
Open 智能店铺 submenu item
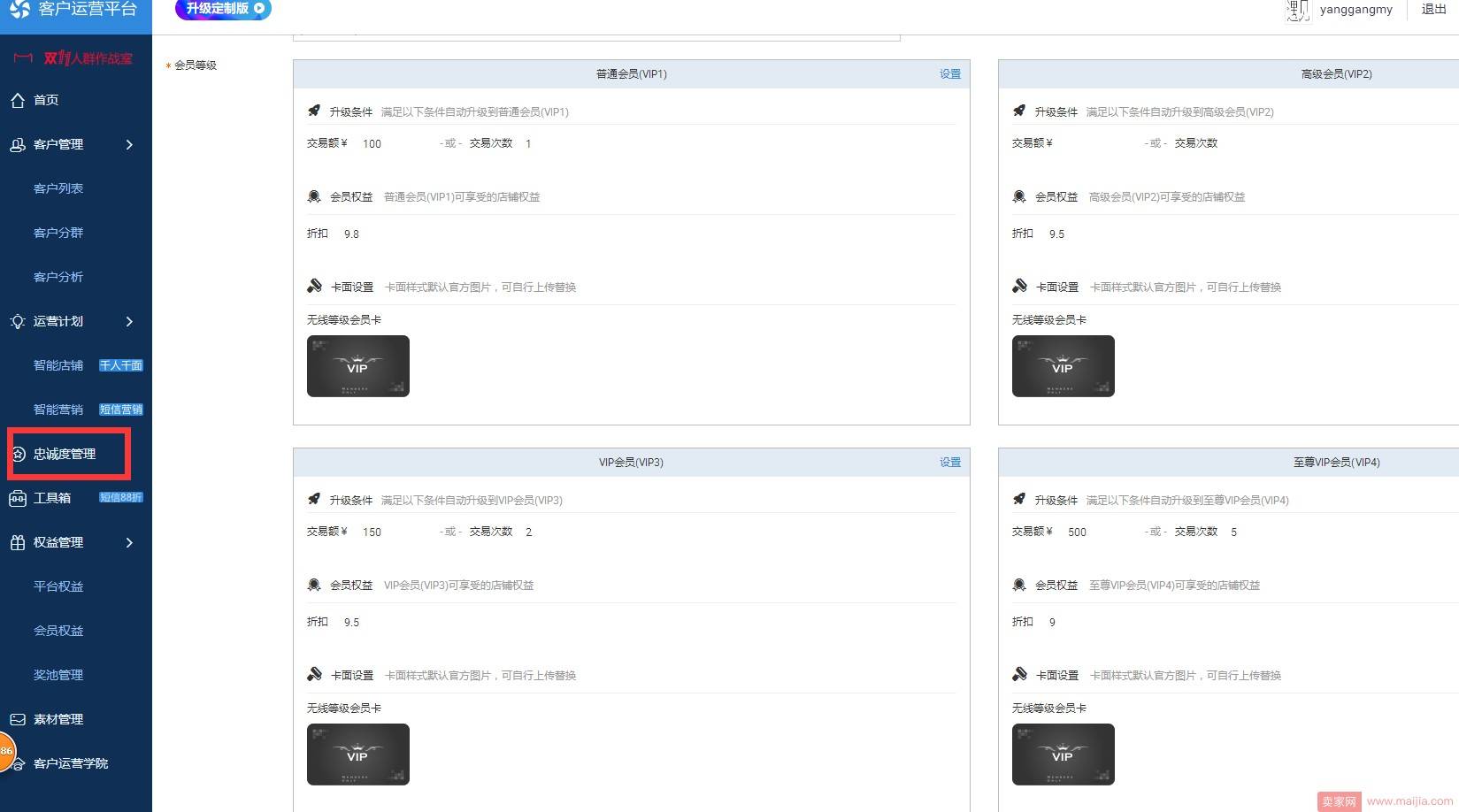point(58,365)
